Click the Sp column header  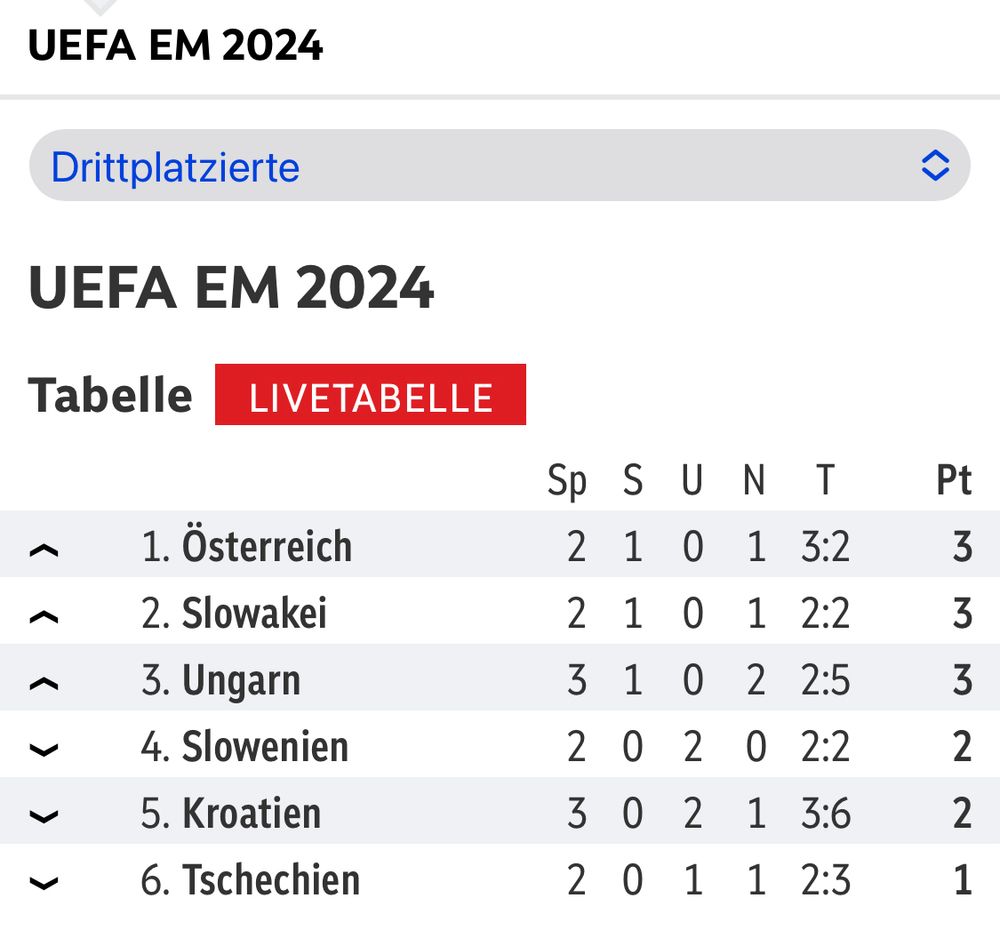(x=567, y=481)
